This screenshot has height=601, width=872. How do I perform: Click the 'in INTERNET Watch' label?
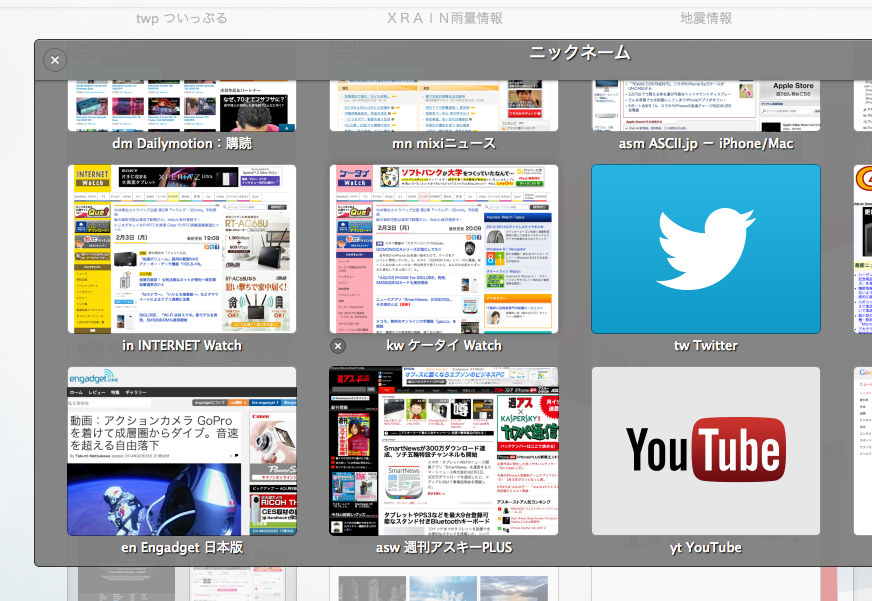pos(182,345)
